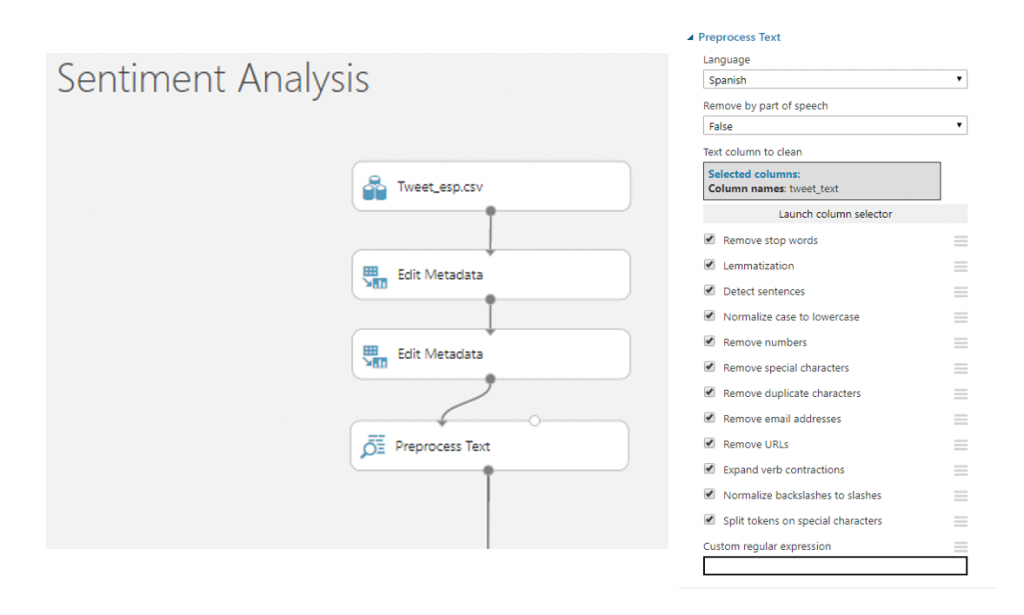Collapse the Preprocess Text properties section
This screenshot has height=615, width=1024.
point(690,38)
